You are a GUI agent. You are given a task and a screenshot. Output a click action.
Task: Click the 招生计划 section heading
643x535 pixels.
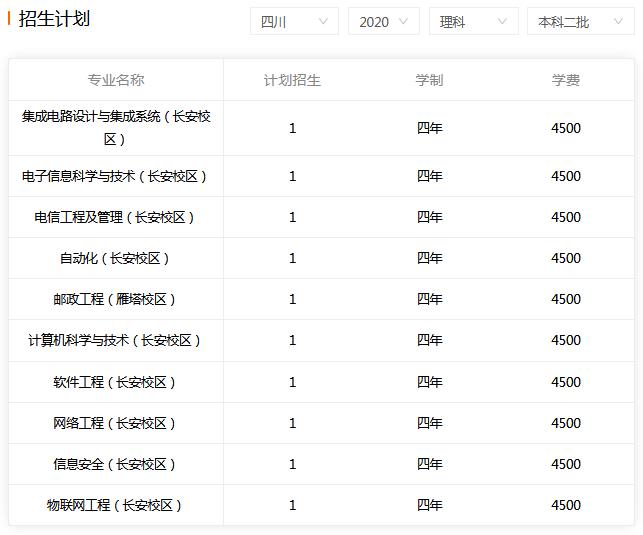(54, 19)
